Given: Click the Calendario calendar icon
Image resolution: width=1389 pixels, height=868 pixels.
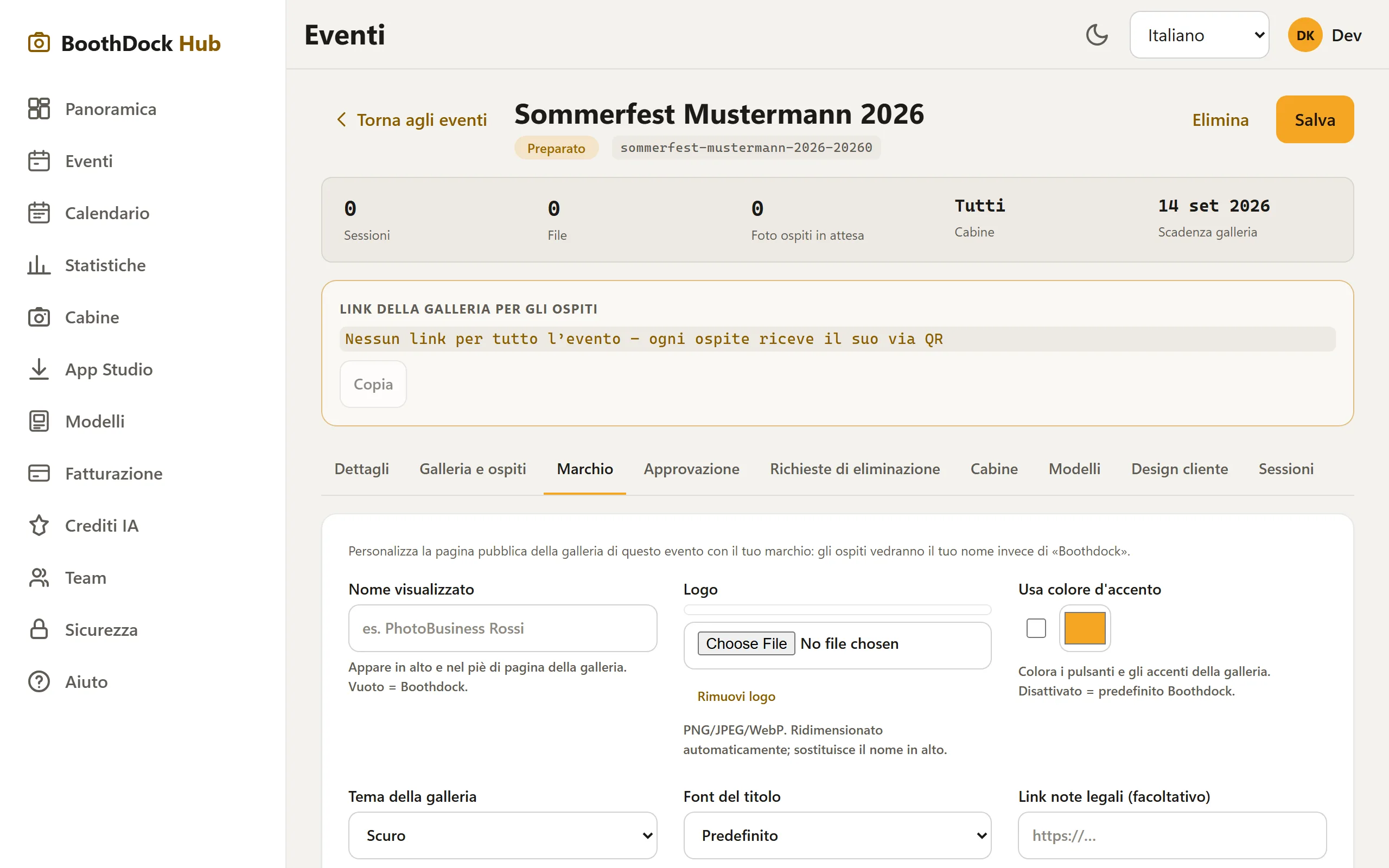Looking at the screenshot, I should click(39, 213).
